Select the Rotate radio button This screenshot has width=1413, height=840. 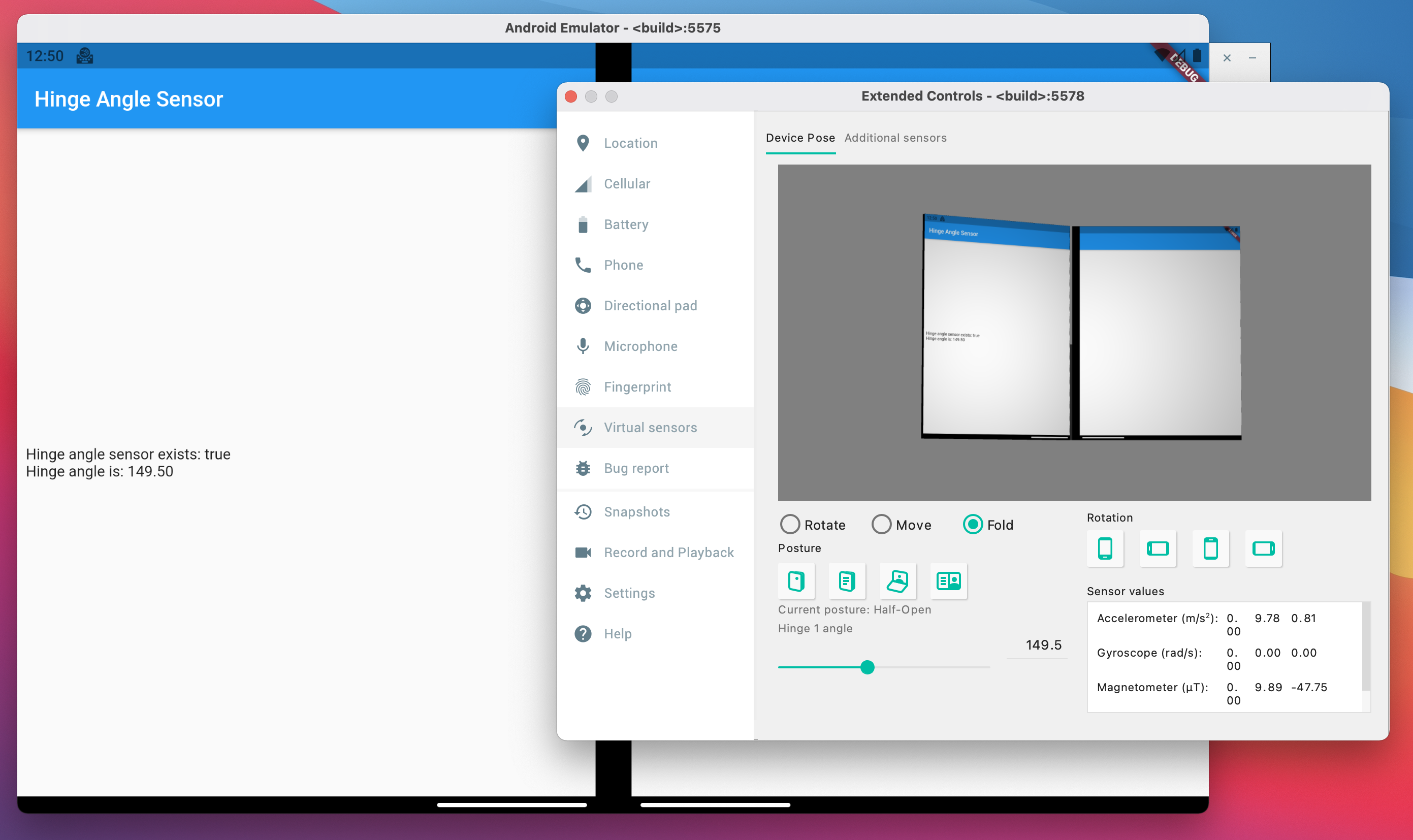(790, 524)
